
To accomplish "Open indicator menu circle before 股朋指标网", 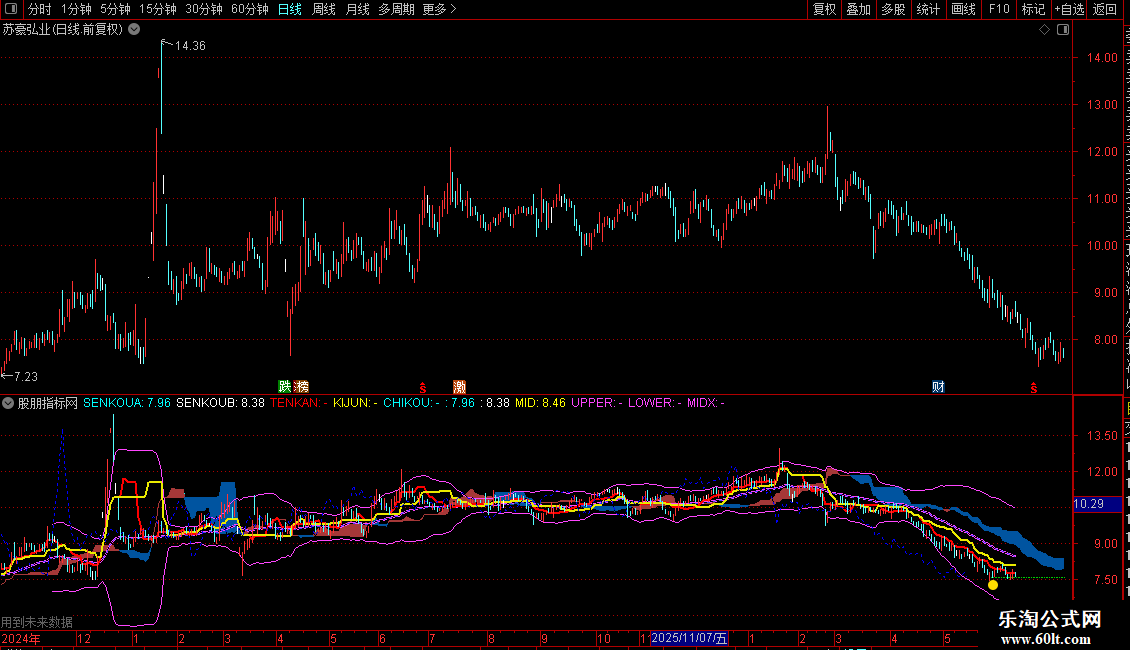I will coord(8,403).
